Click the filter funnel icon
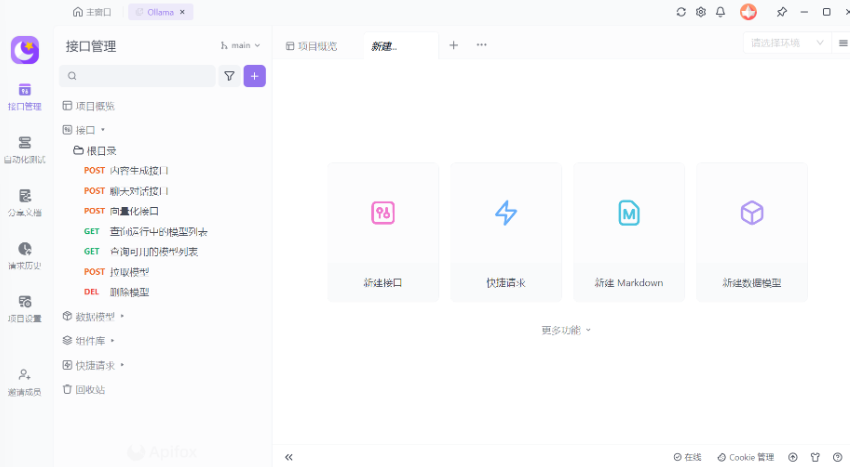850x467 pixels. pos(229,76)
